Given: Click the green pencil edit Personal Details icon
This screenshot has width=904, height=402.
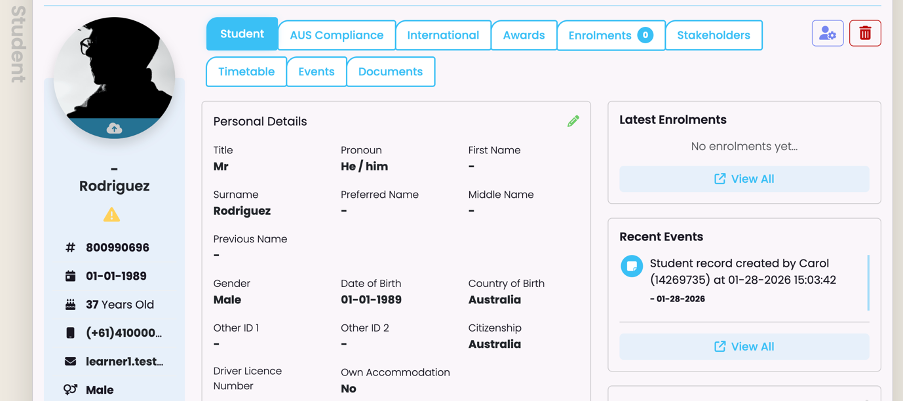Looking at the screenshot, I should click(x=573, y=121).
